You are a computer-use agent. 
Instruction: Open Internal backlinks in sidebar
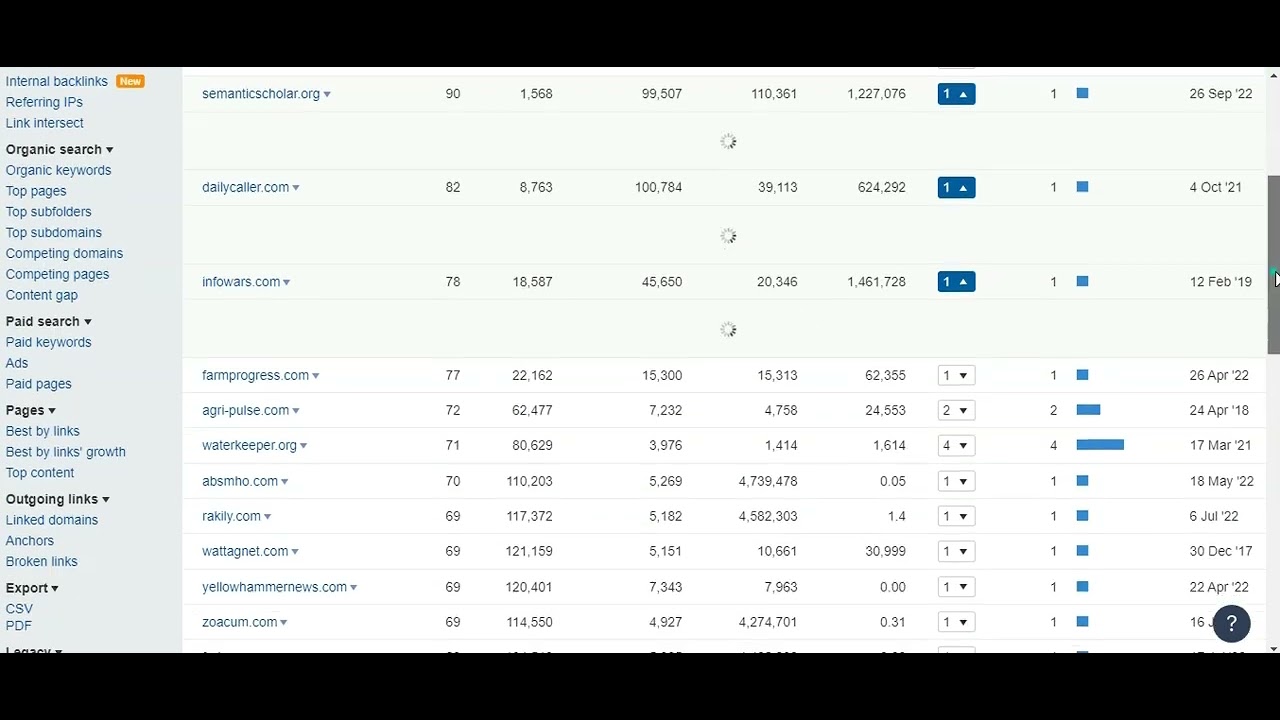(57, 82)
